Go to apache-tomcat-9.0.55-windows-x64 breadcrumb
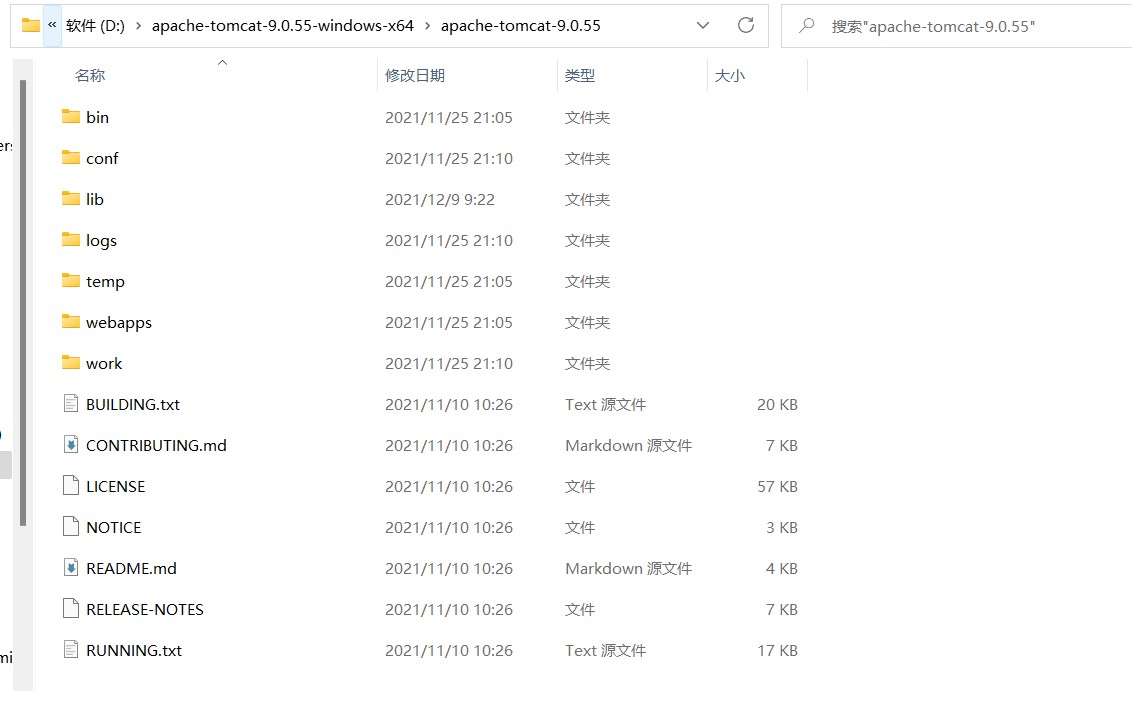The height and width of the screenshot is (706, 1132). click(x=283, y=26)
